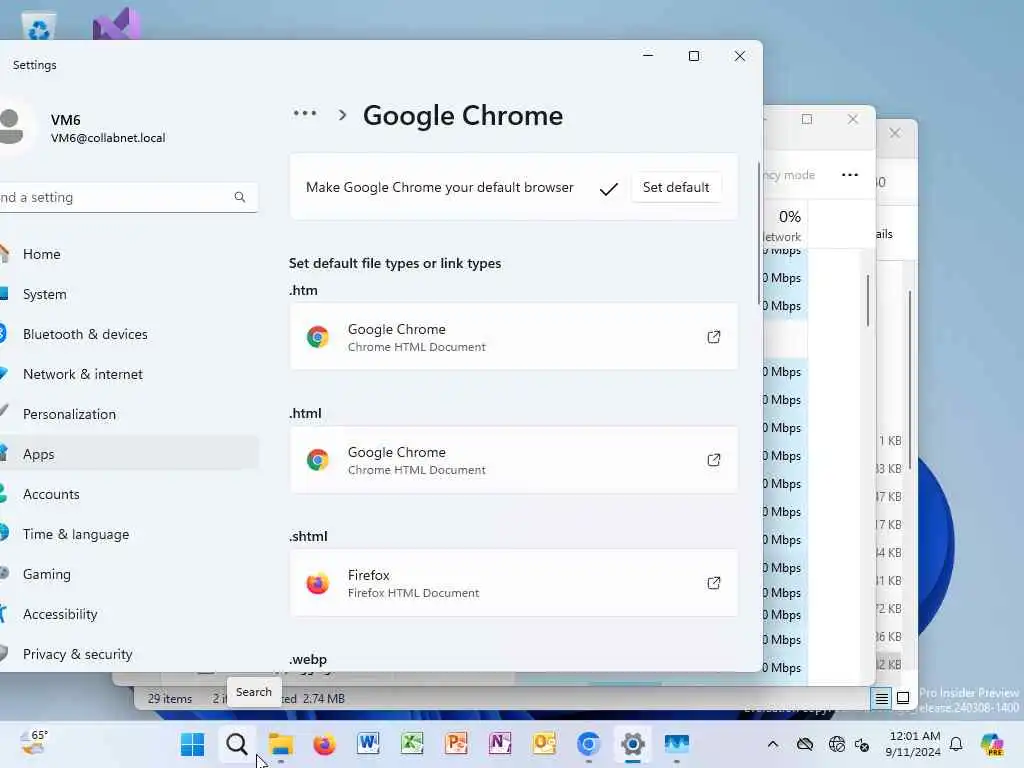Screen dimensions: 1024x768
Task: Click the cloud sync off tray icon
Action: [805, 744]
